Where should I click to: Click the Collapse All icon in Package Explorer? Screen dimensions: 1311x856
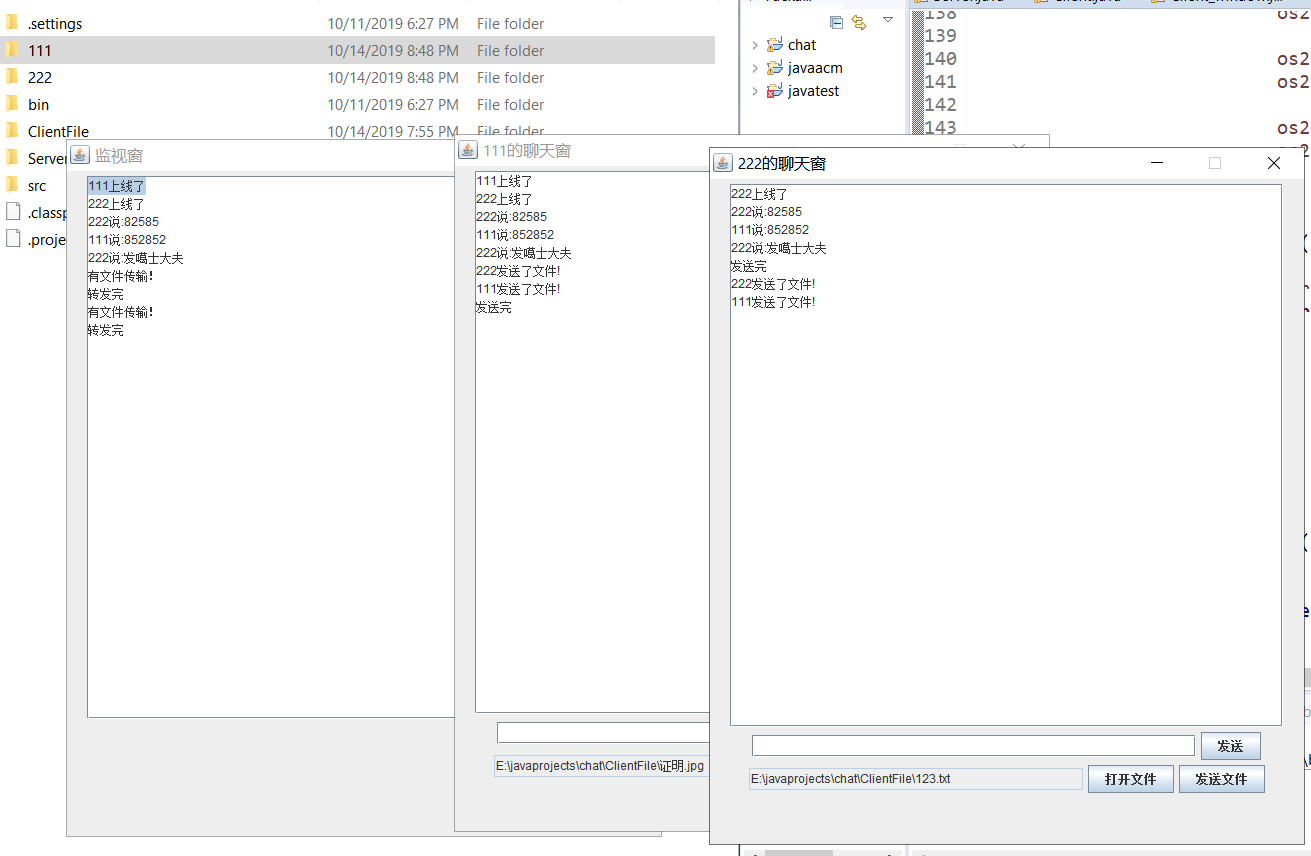[x=836, y=20]
